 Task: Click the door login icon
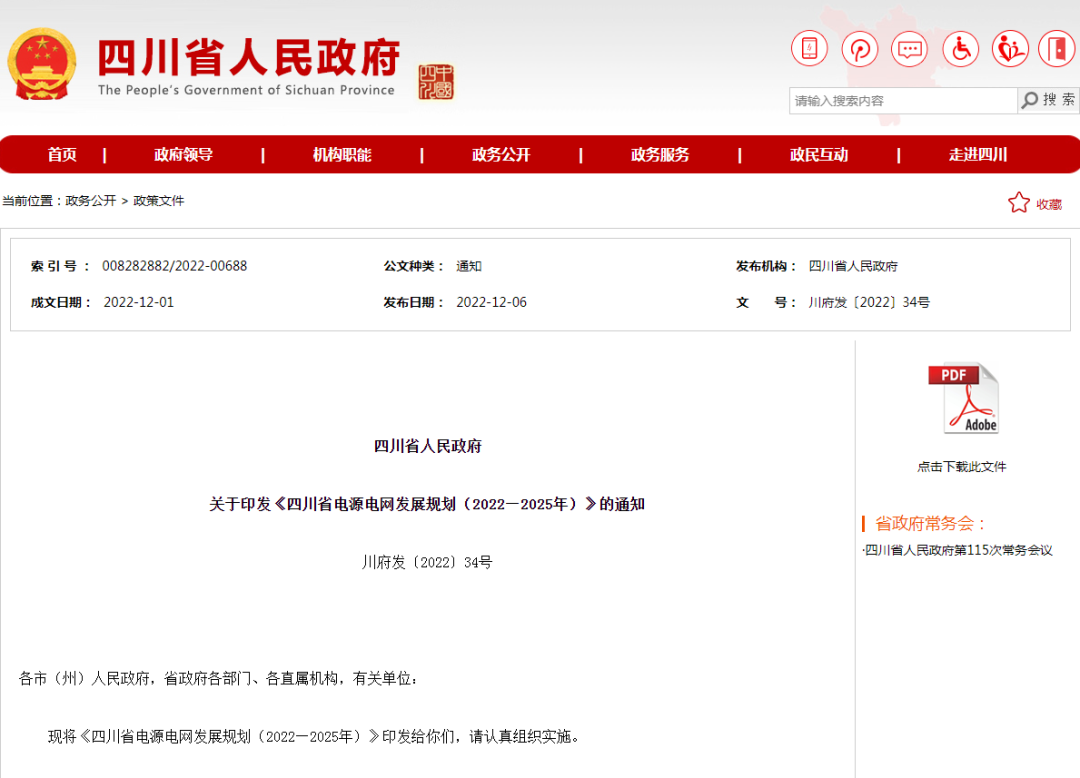click(x=1057, y=48)
